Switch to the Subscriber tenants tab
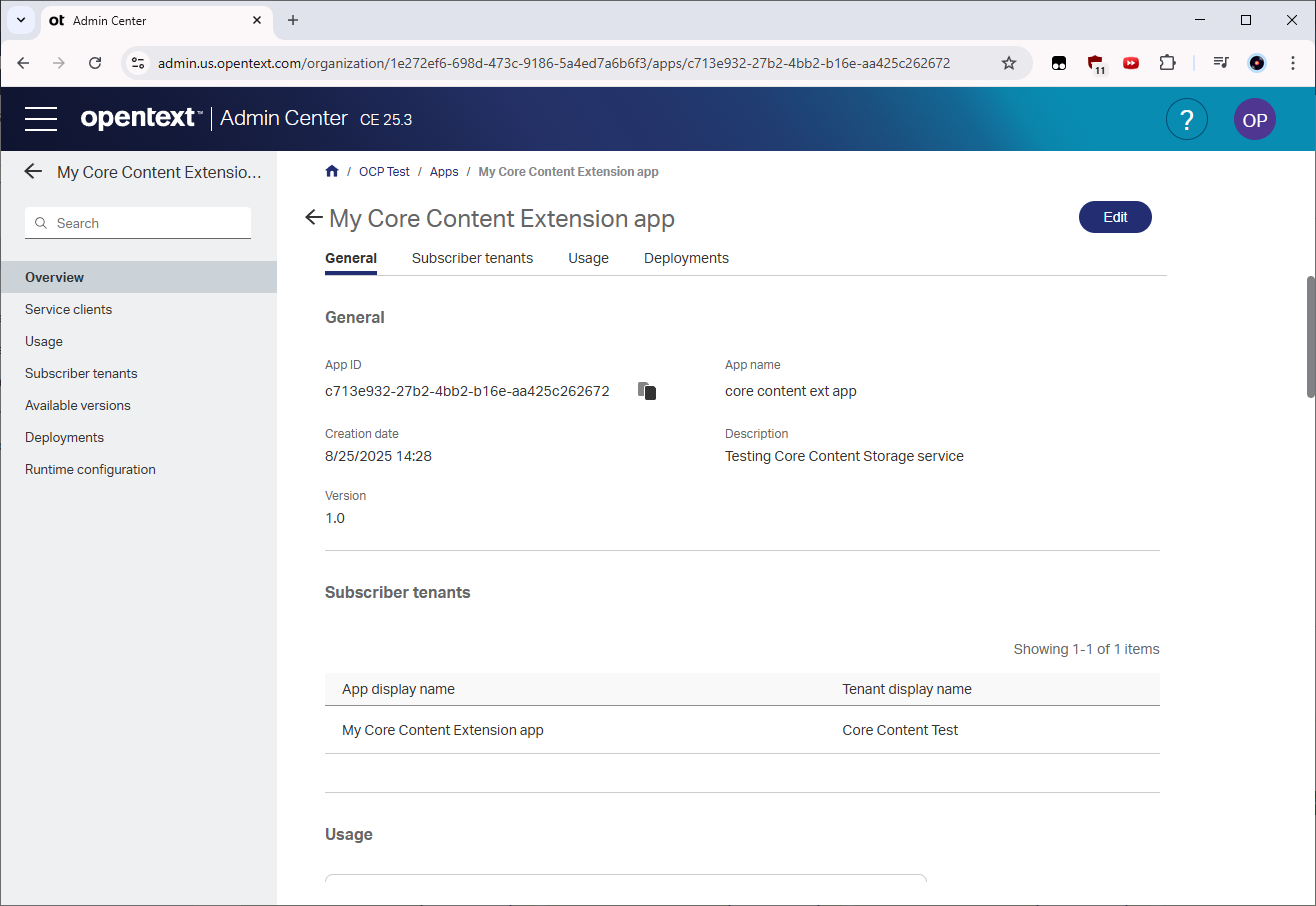The width and height of the screenshot is (1316, 906). click(x=472, y=258)
